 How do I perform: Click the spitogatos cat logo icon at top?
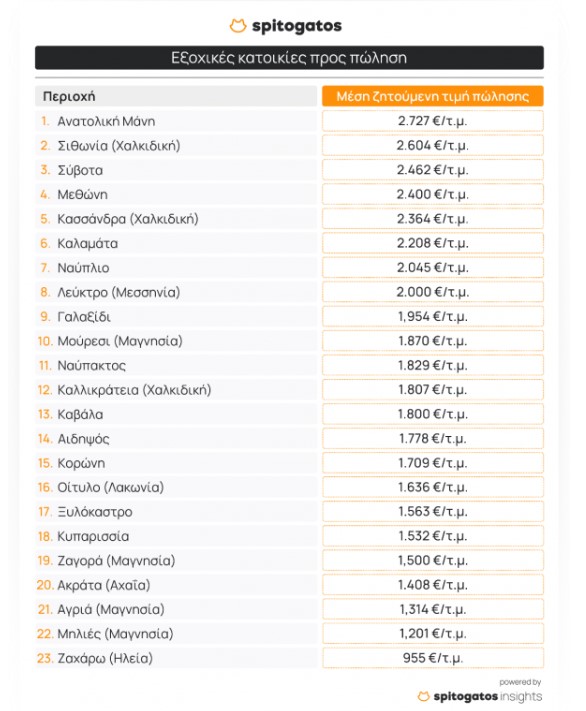pyautogui.click(x=238, y=26)
